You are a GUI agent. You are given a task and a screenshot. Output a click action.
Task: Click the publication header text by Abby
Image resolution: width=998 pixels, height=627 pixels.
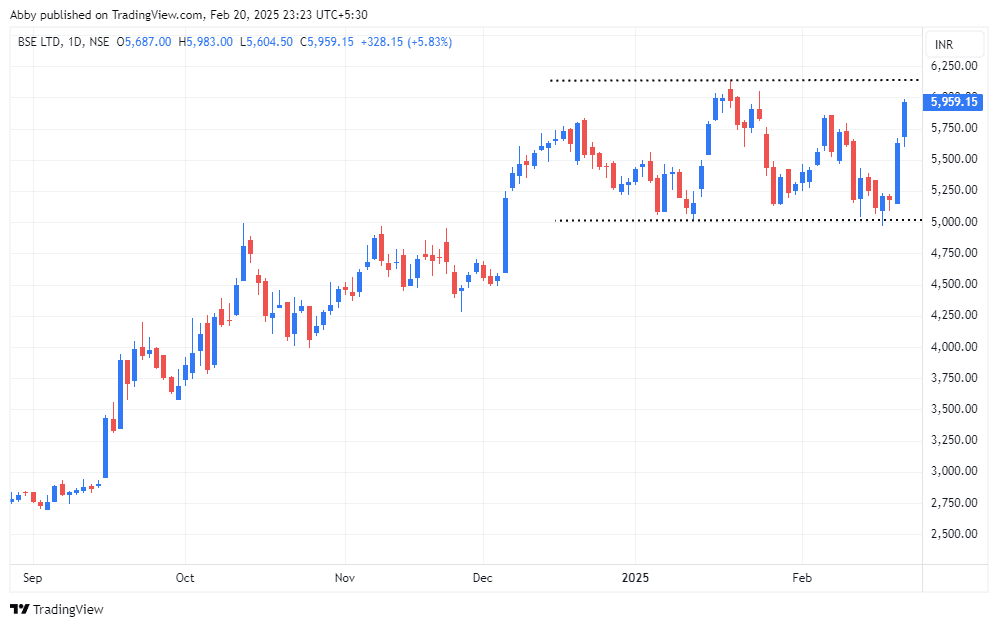(x=188, y=14)
